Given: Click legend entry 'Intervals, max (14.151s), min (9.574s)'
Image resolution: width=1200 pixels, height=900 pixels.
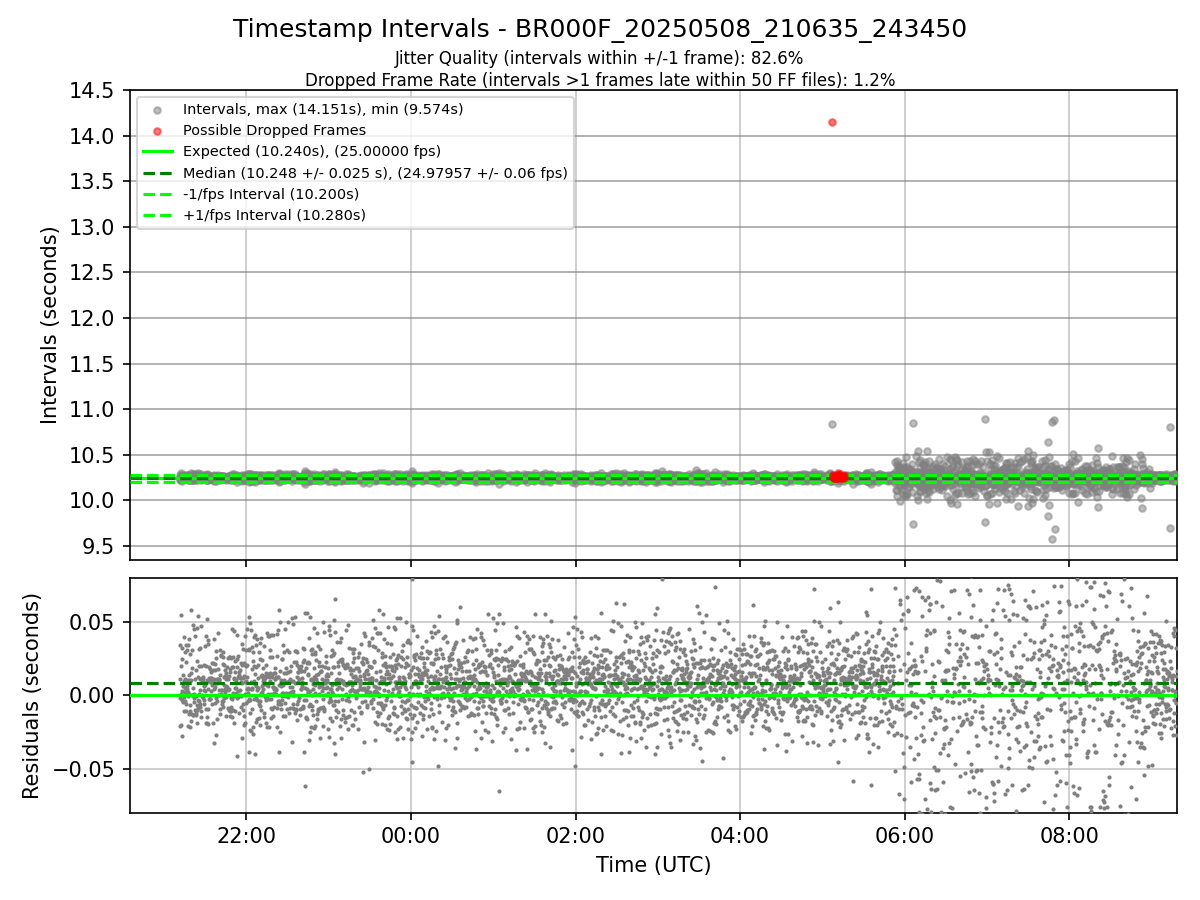Looking at the screenshot, I should 323,108.
